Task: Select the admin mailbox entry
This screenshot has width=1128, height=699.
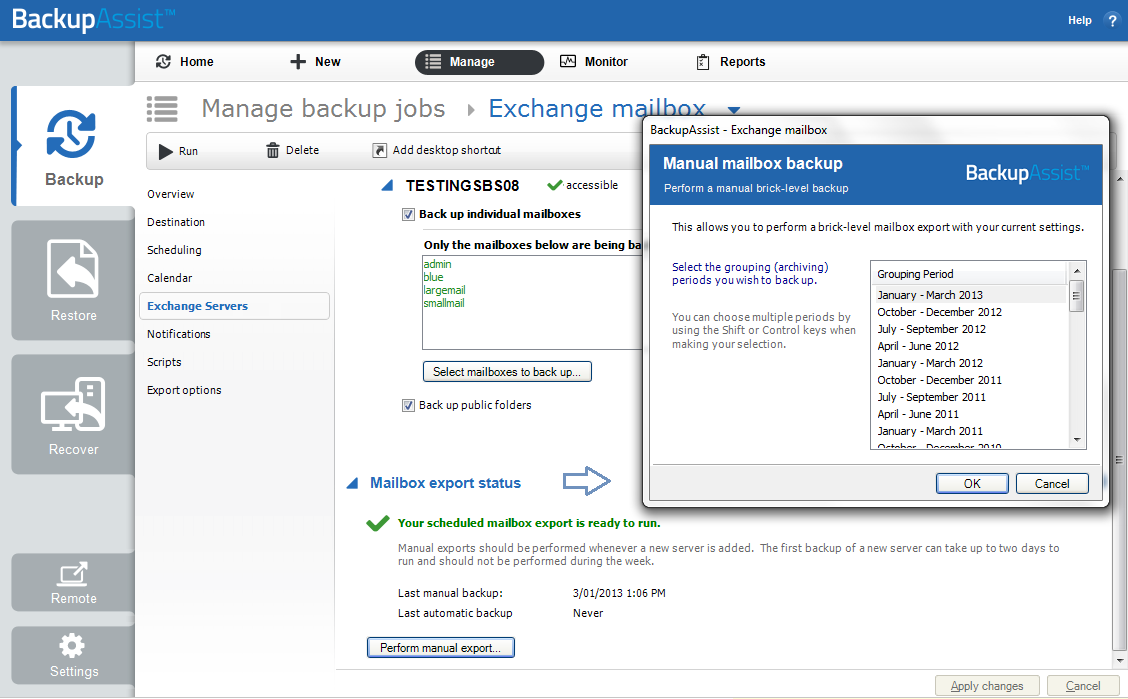Action: (x=437, y=265)
